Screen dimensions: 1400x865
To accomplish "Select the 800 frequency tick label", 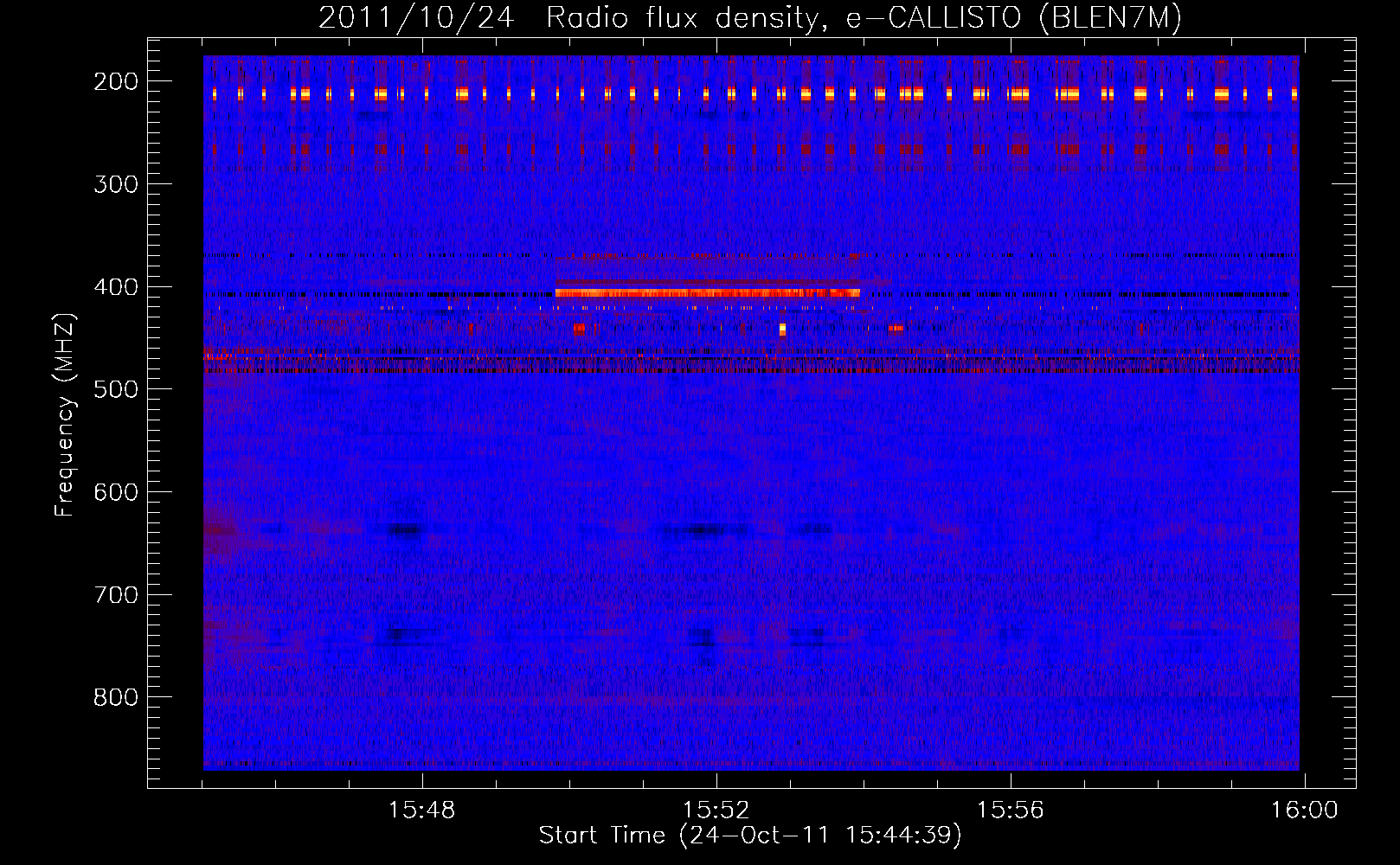I will tap(116, 697).
